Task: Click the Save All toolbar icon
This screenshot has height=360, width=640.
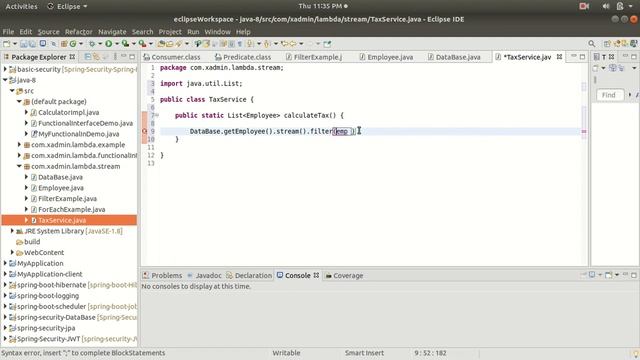Action: click(x=32, y=44)
